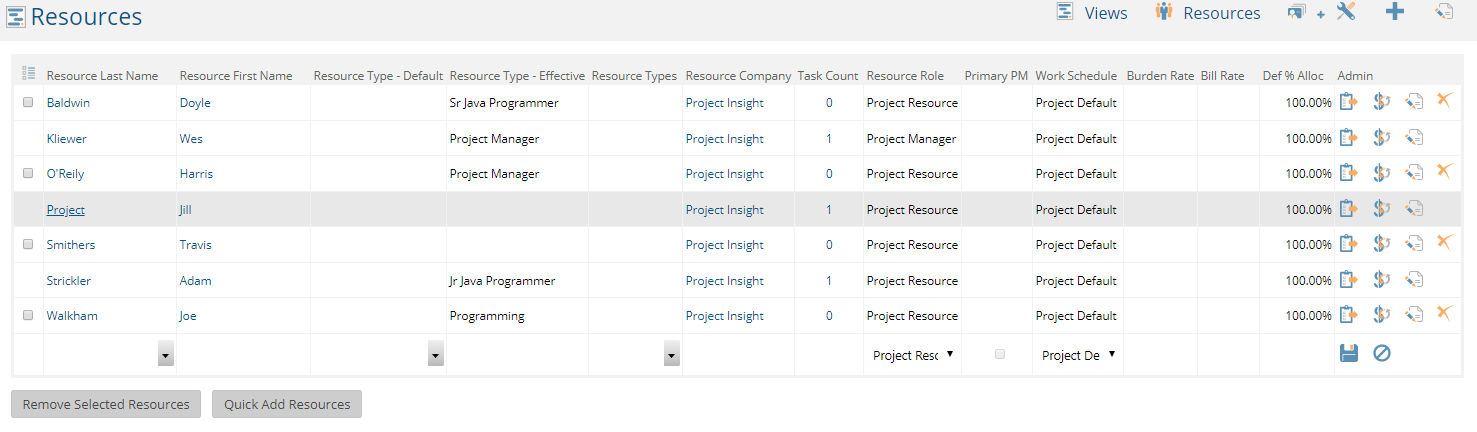Tick the checkbox beside Walkham
This screenshot has height=432, width=1477.
(x=28, y=315)
